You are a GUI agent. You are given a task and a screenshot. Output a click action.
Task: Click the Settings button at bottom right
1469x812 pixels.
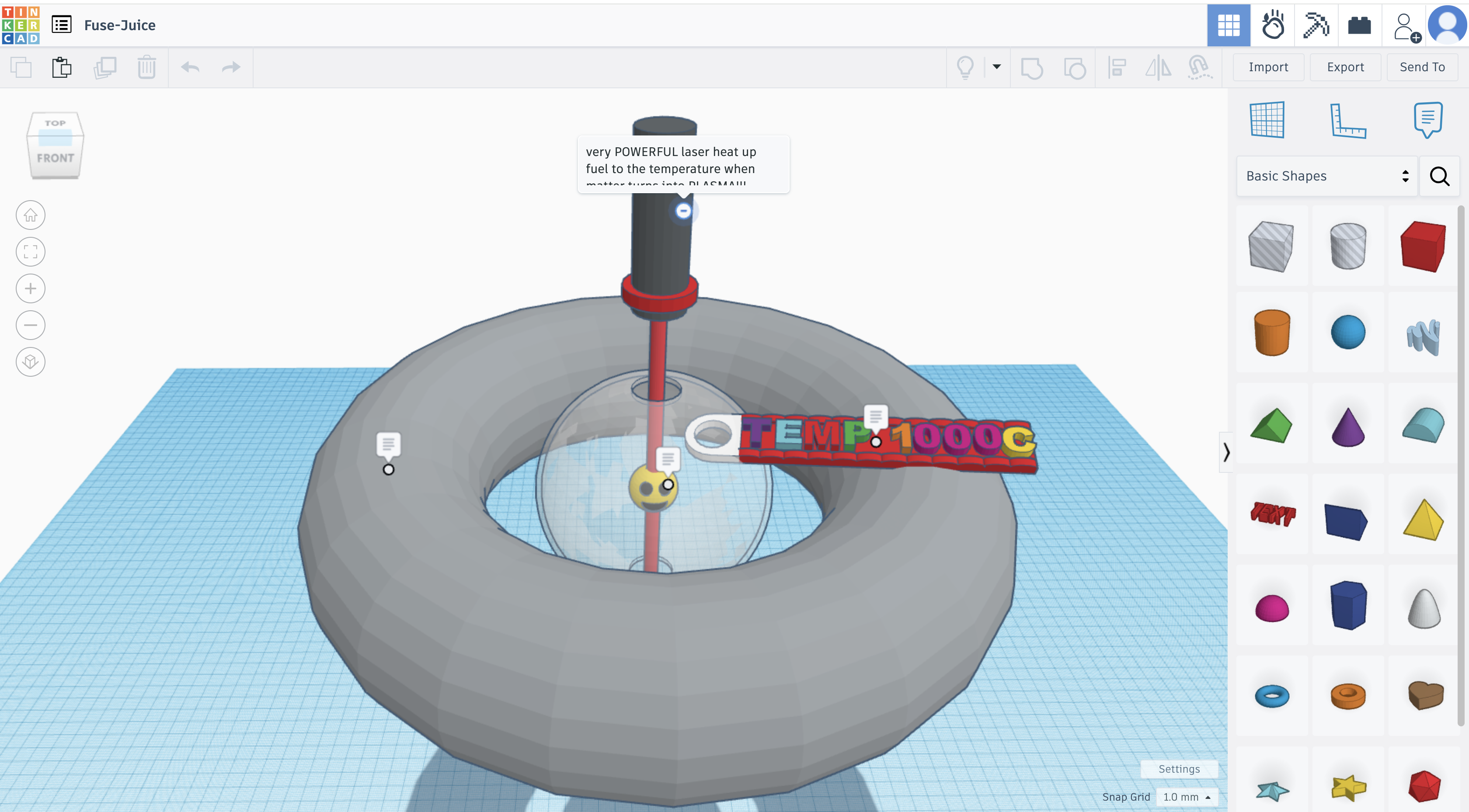click(x=1179, y=769)
